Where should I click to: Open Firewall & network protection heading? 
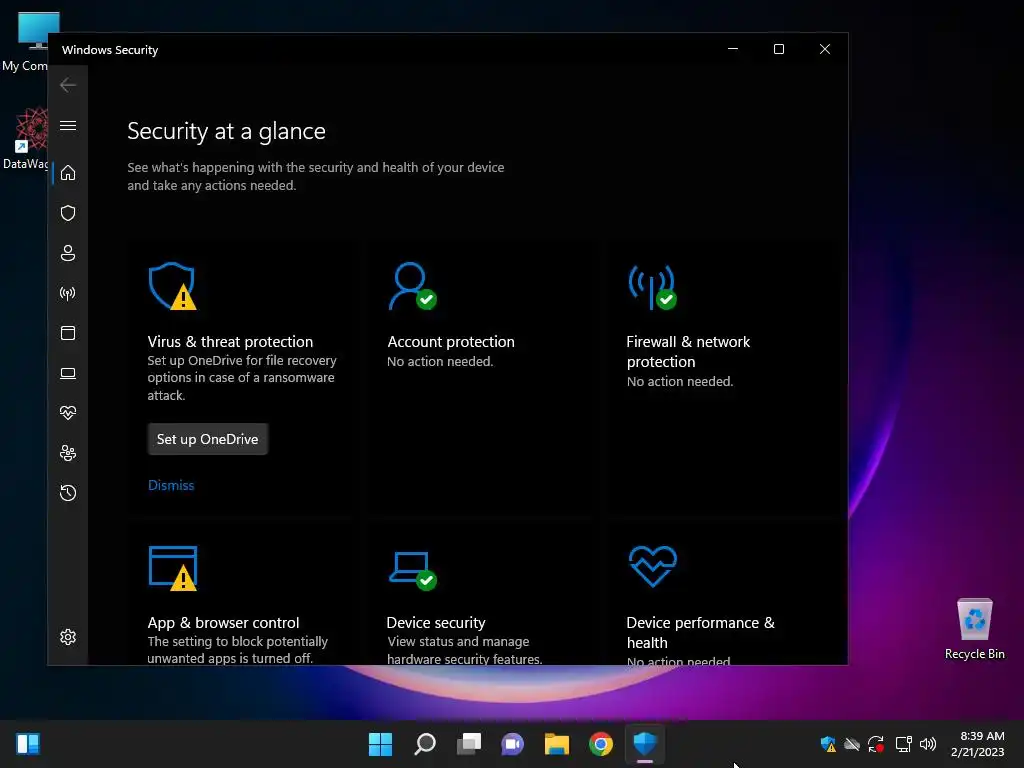[x=688, y=351]
